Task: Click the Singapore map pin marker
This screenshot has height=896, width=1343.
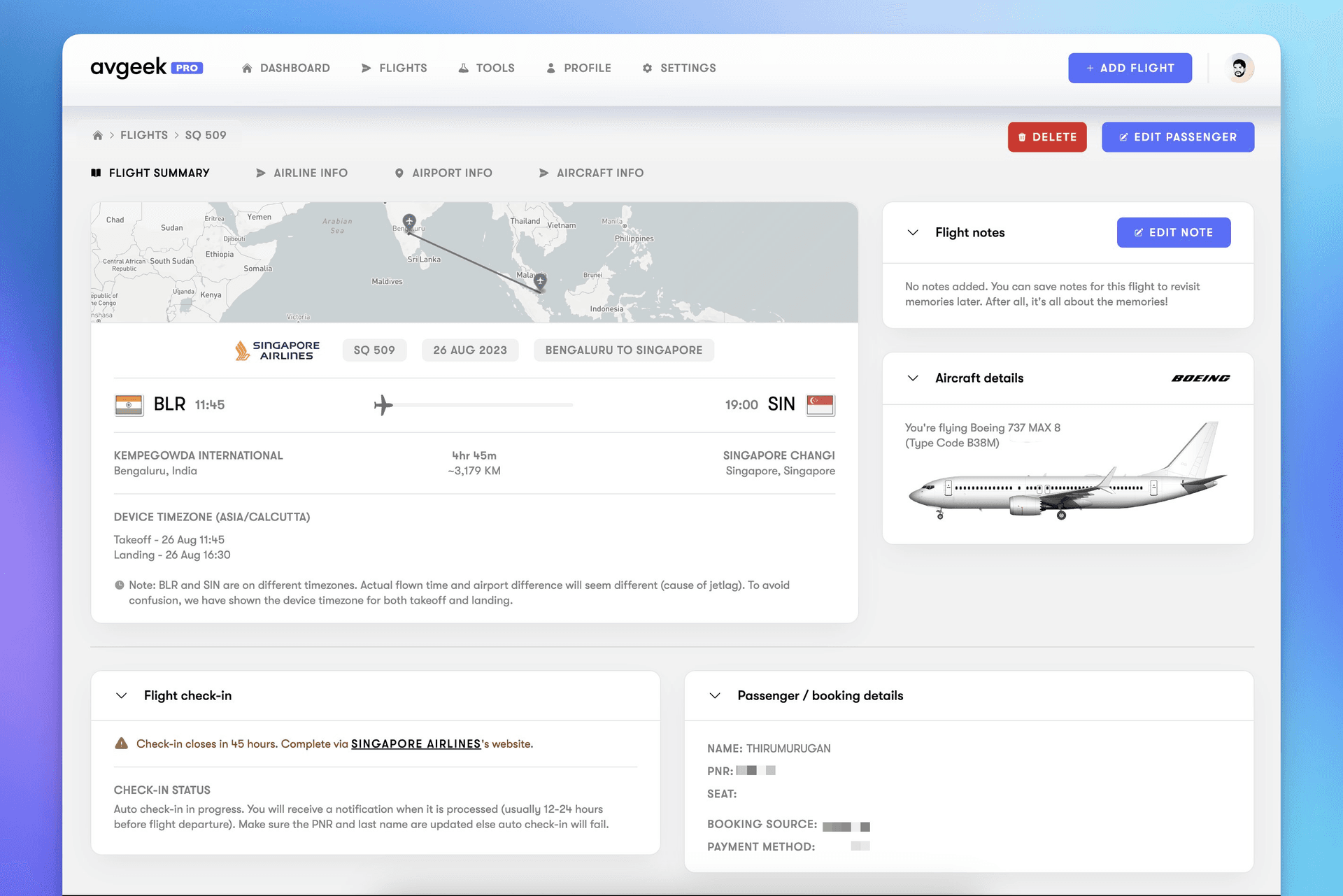Action: 540,280
